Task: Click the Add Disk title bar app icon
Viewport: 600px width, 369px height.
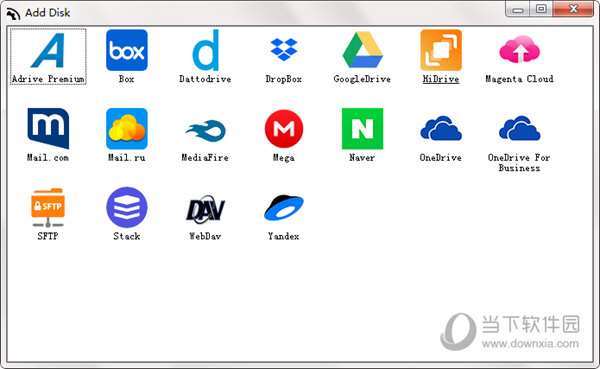Action: click(13, 13)
